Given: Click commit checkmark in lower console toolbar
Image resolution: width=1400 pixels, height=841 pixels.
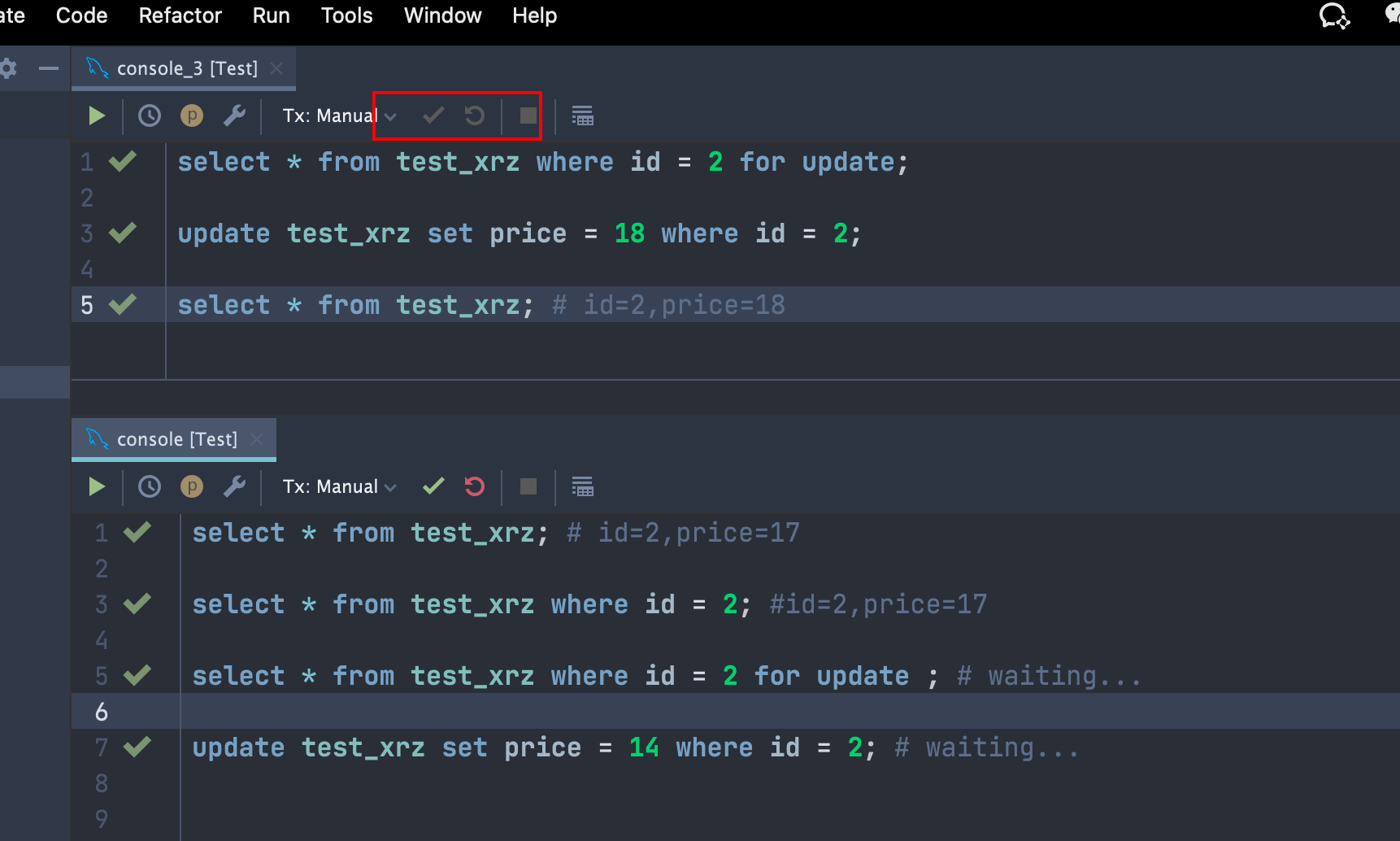Looking at the screenshot, I should click(433, 486).
